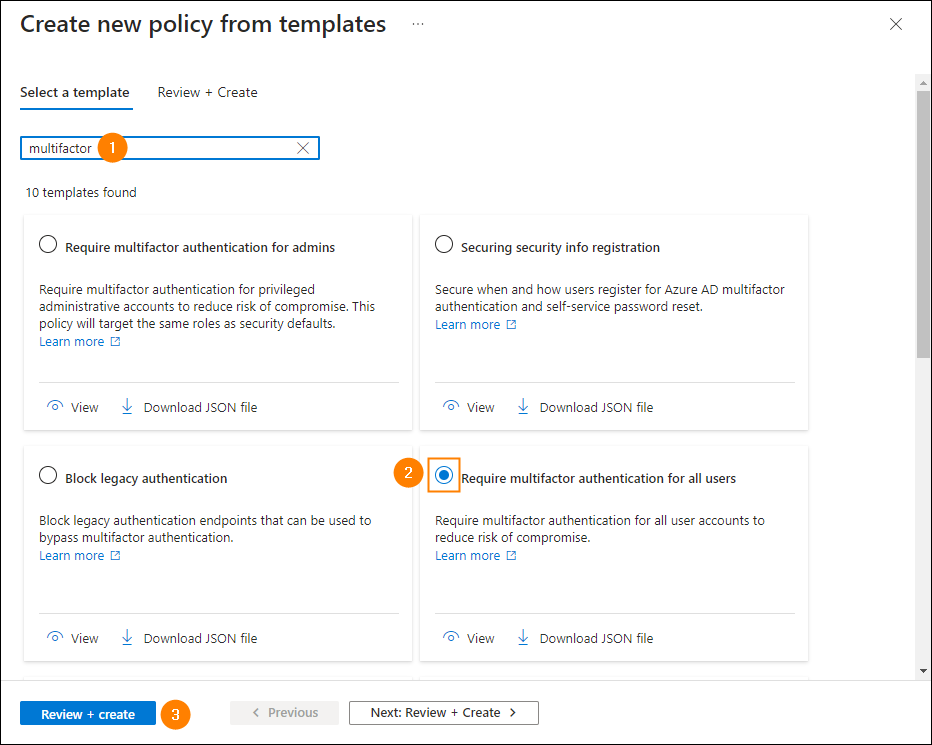Select Require multifactor authentication for admins radio

48,244
